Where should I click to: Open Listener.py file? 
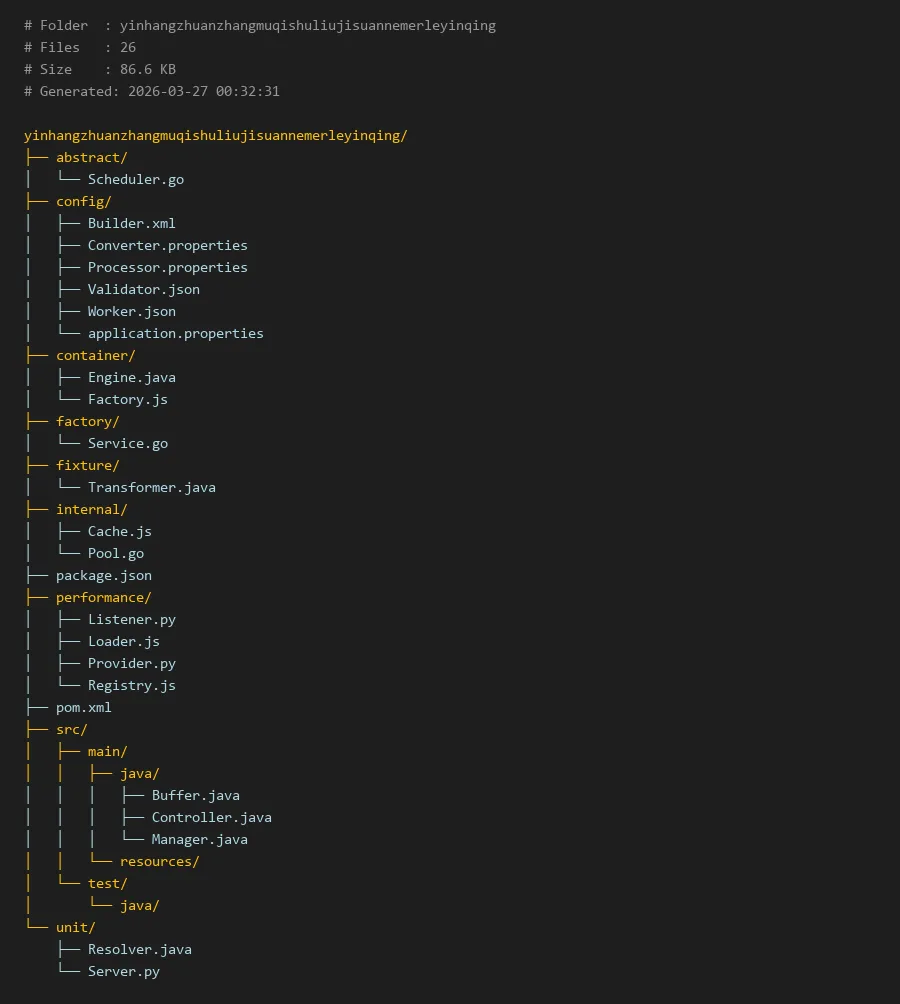(131, 619)
